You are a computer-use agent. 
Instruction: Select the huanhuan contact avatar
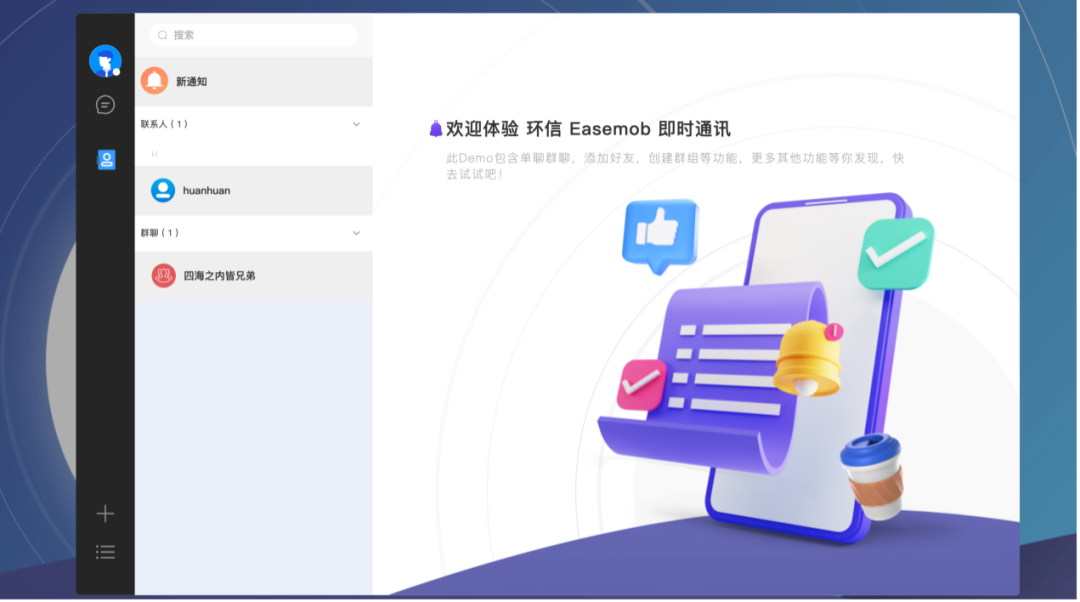coord(163,191)
